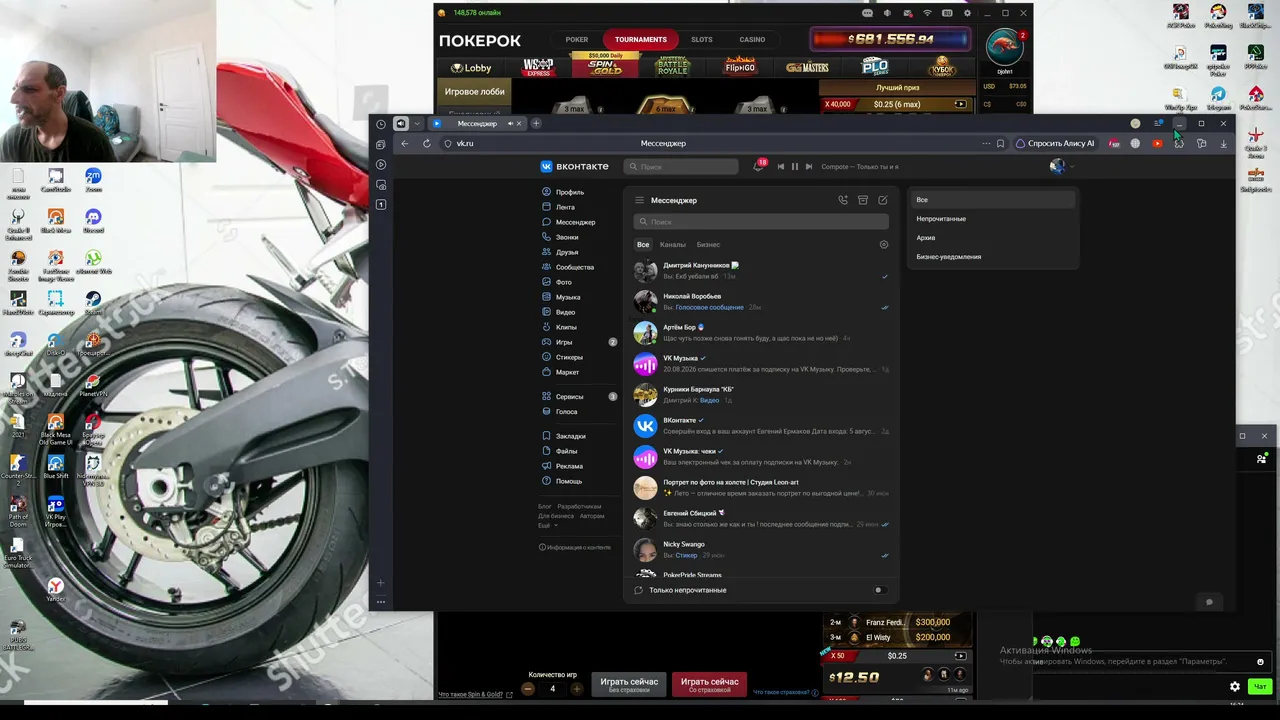Open VK notifications bell

[758, 166]
